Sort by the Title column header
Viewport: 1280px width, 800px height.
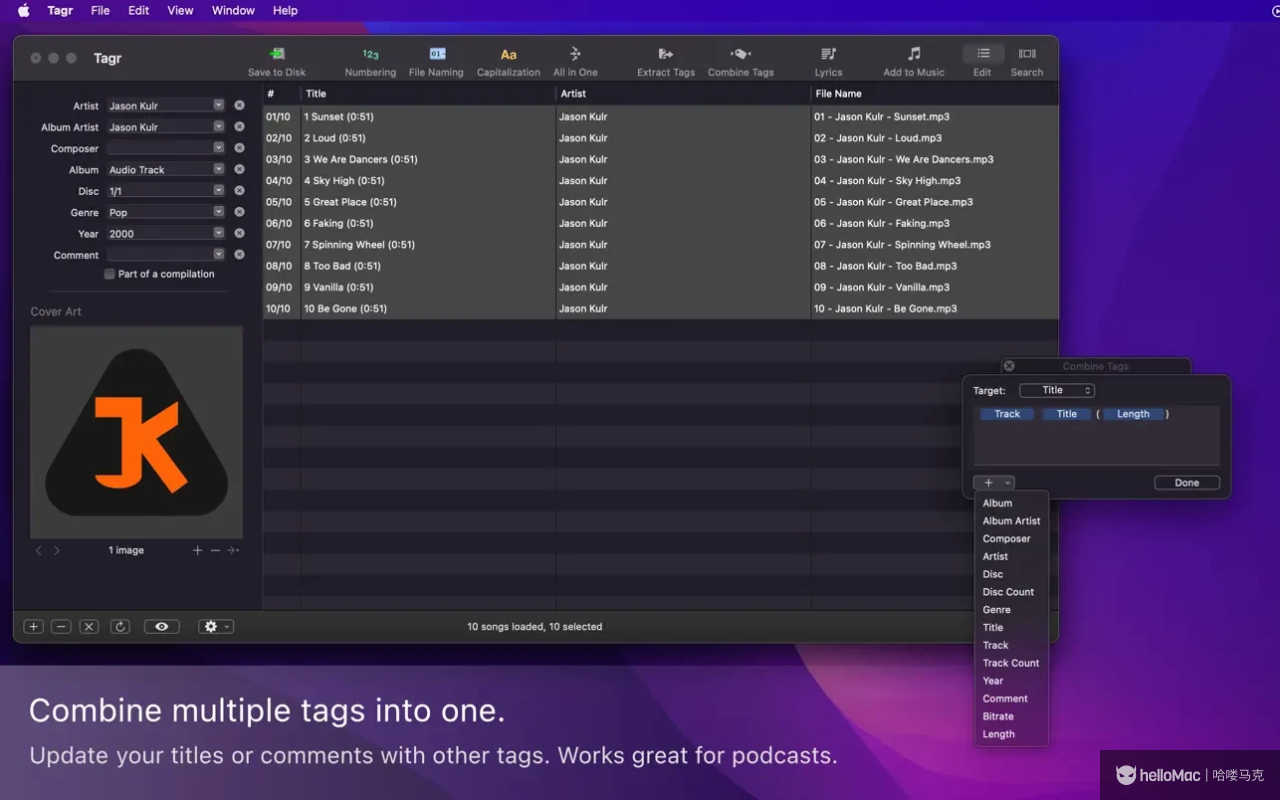[428, 94]
